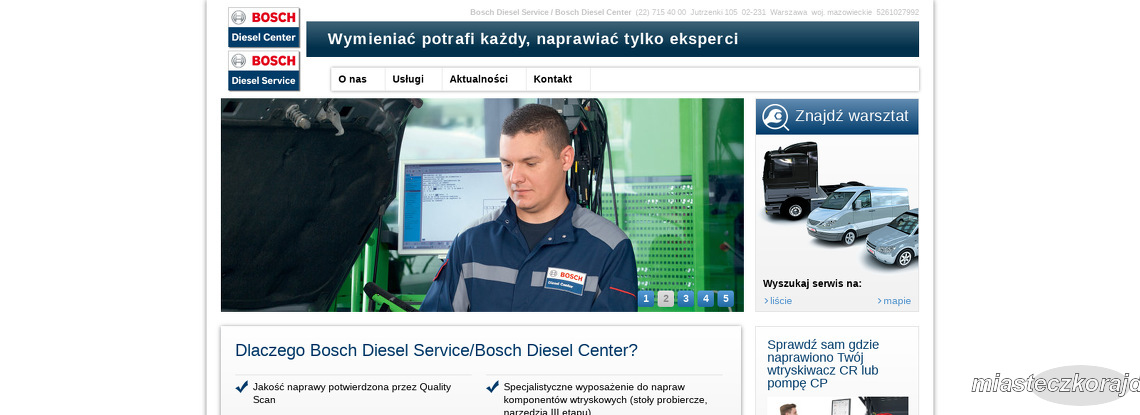This screenshot has height=415, width=1140.
Task: Click the 'Jakość naprawy potwierdzona przez Quality Scan' text
Action: pyautogui.click(x=352, y=393)
